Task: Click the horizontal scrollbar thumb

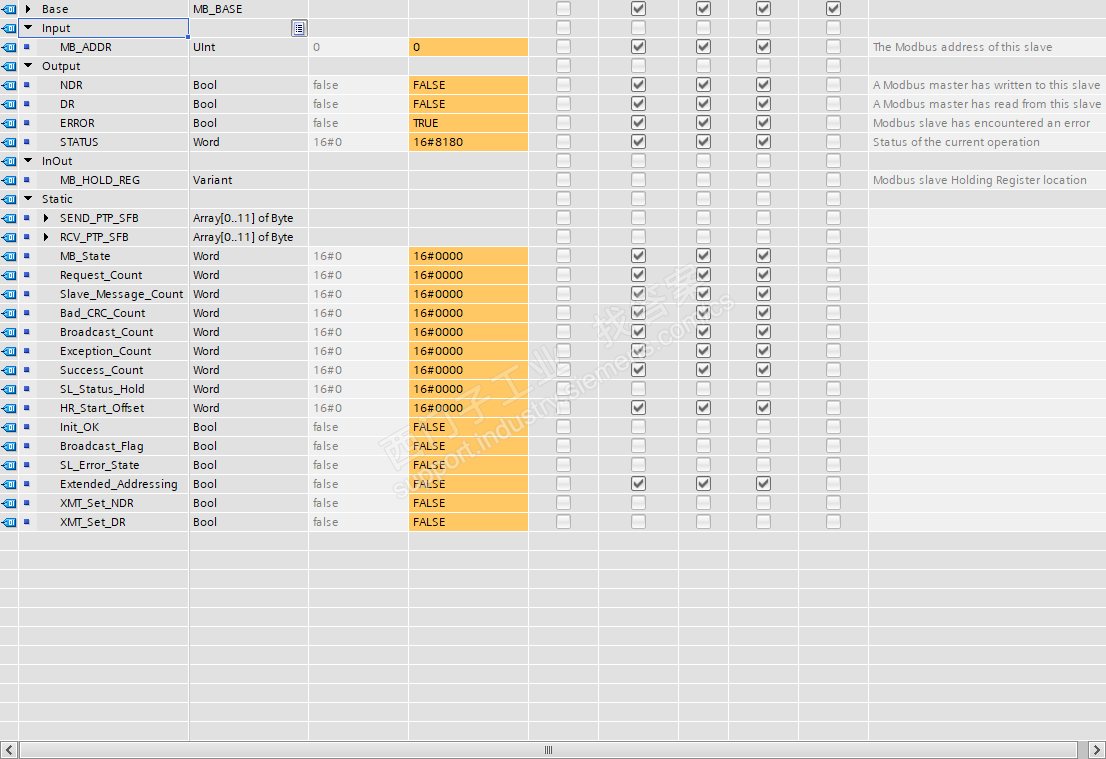Action: coord(548,750)
